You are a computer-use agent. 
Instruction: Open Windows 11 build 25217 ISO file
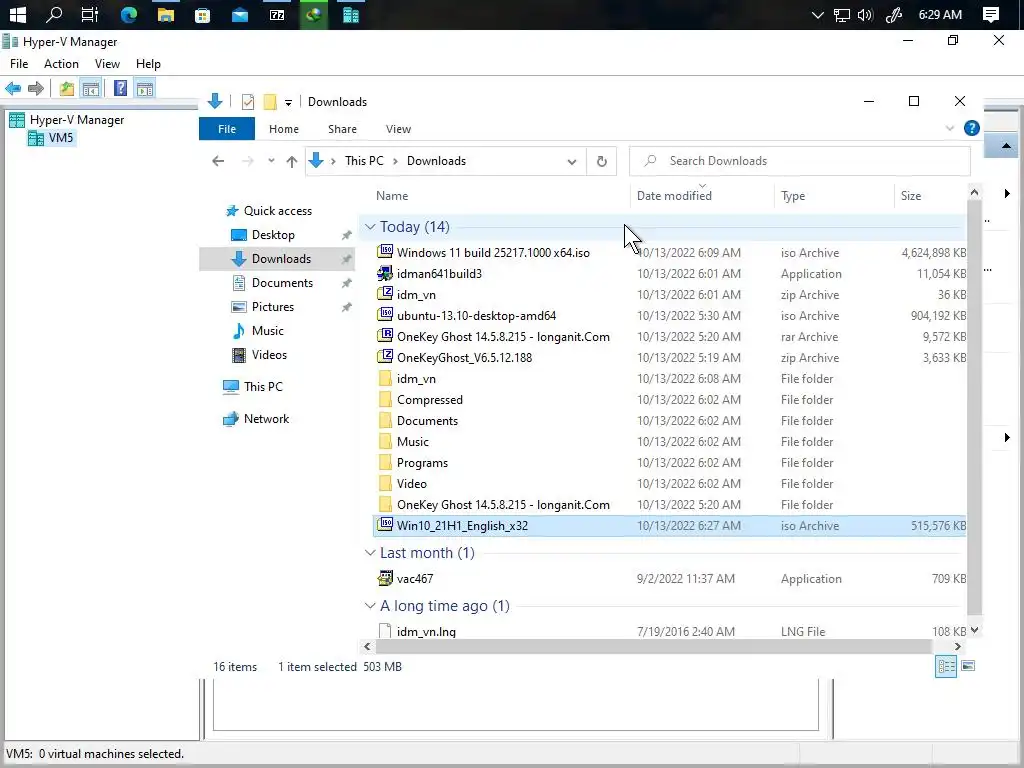(x=493, y=253)
